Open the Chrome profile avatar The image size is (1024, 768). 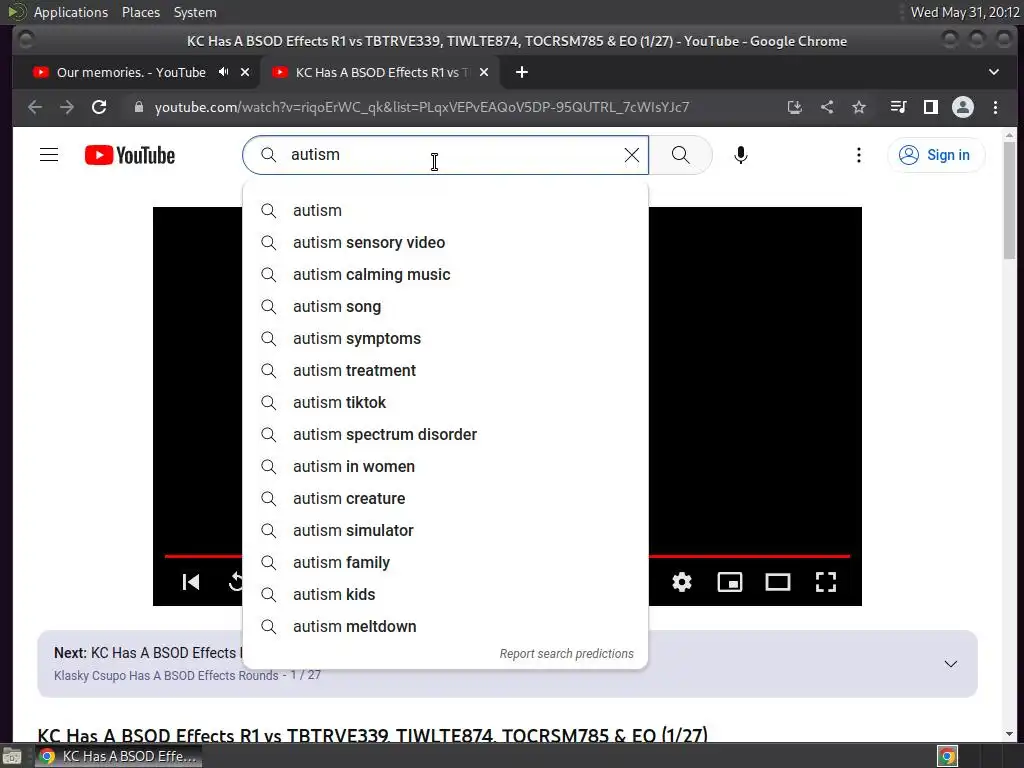(x=963, y=107)
